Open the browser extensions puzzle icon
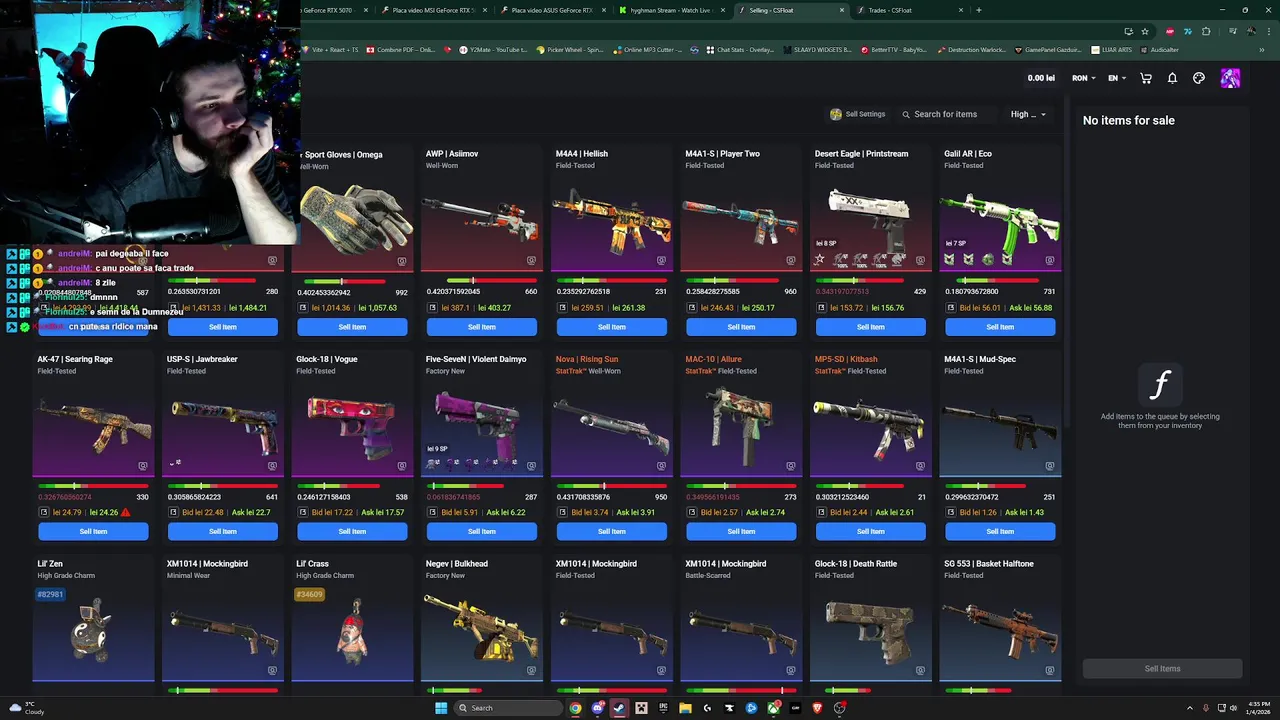Viewport: 1280px width, 720px height. [1206, 31]
